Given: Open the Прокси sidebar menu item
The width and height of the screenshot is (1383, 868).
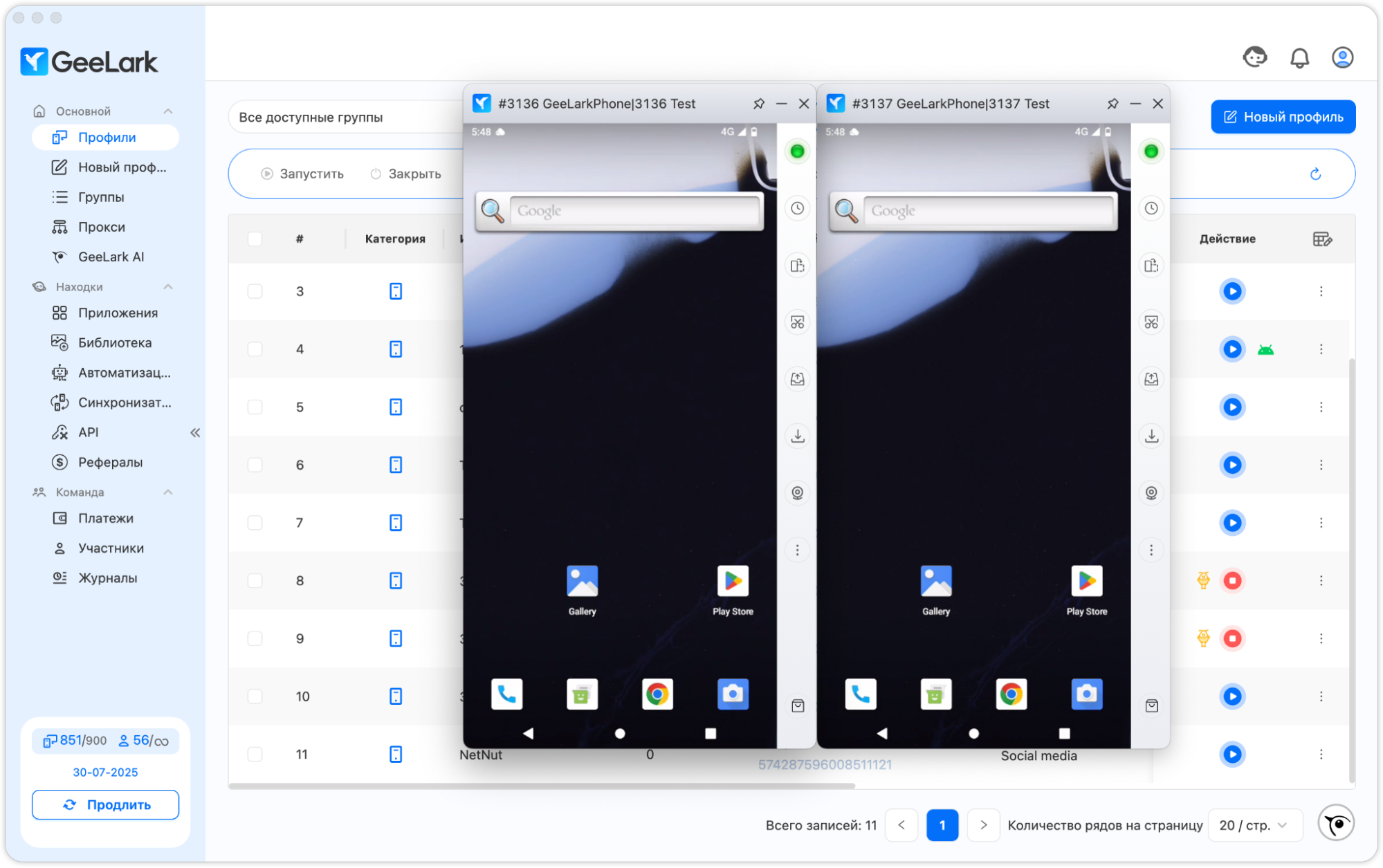Looking at the screenshot, I should point(101,227).
